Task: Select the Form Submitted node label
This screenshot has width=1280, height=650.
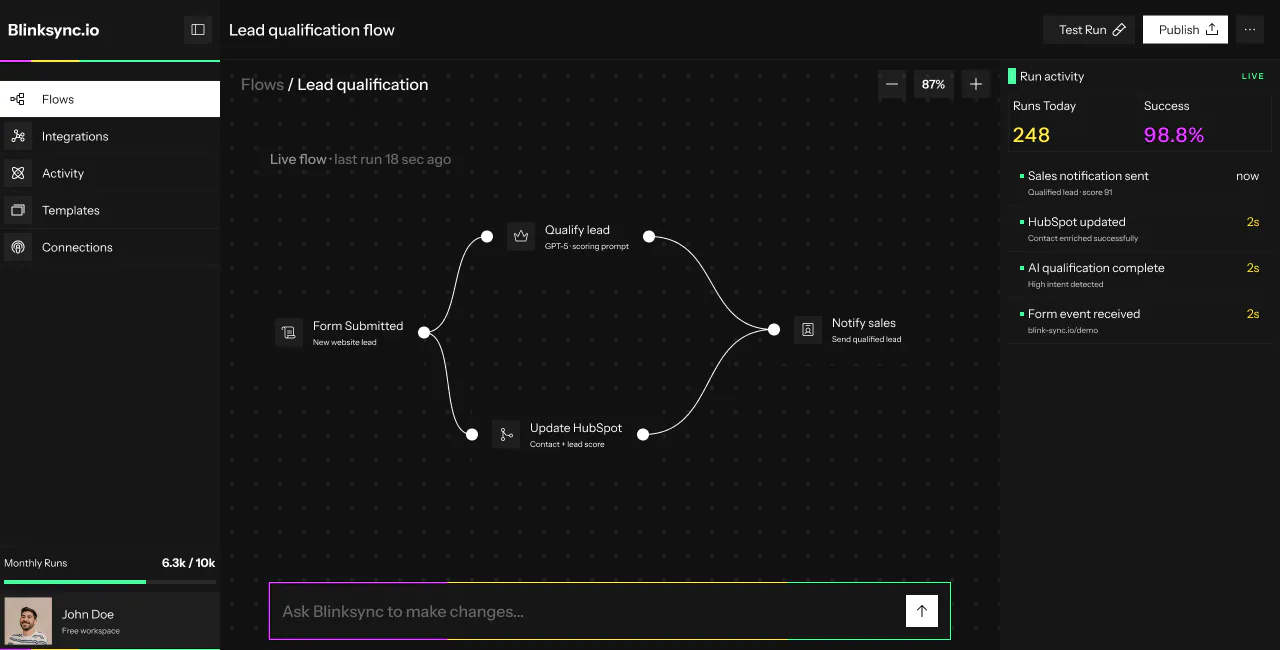Action: click(x=358, y=326)
